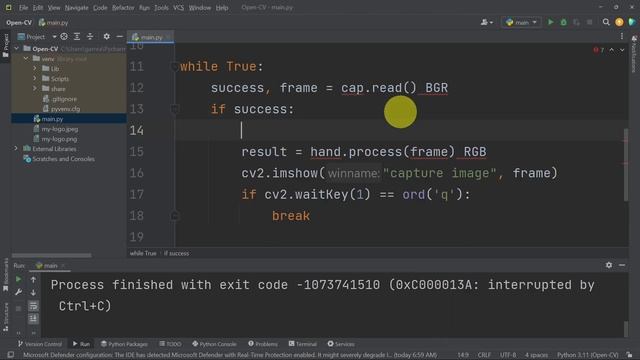This screenshot has height=360, width=640.
Task: Click 'while True' breadcrumb
Action: [x=143, y=253]
